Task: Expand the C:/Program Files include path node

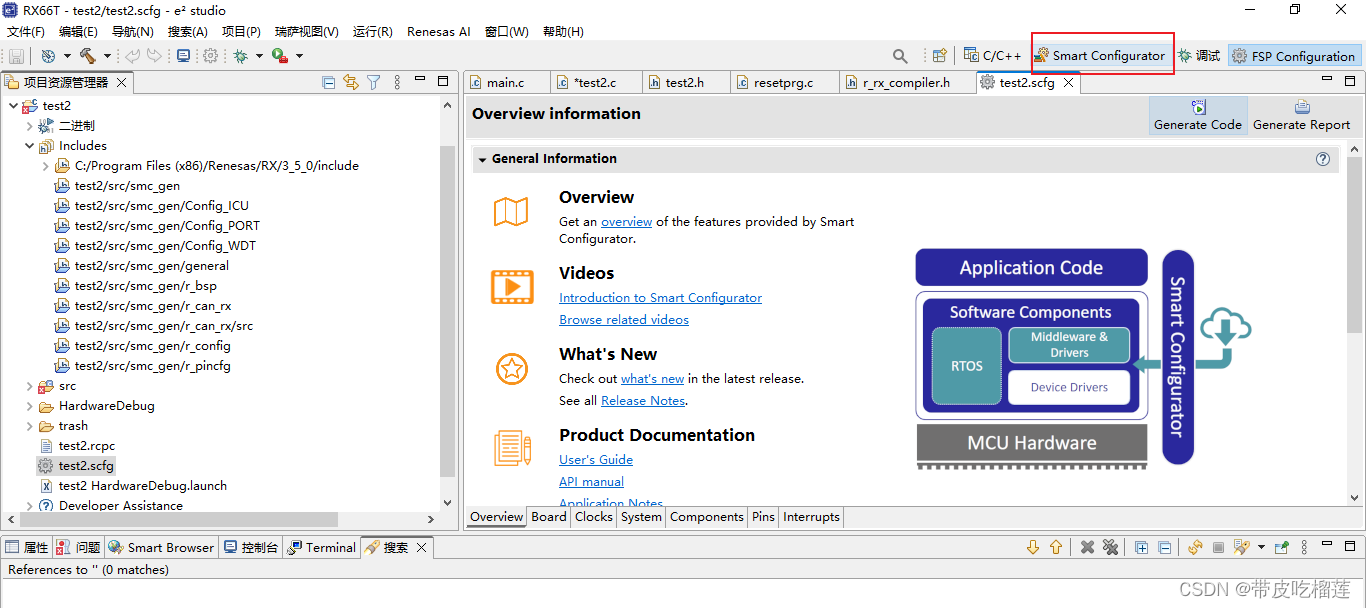Action: click(x=45, y=166)
